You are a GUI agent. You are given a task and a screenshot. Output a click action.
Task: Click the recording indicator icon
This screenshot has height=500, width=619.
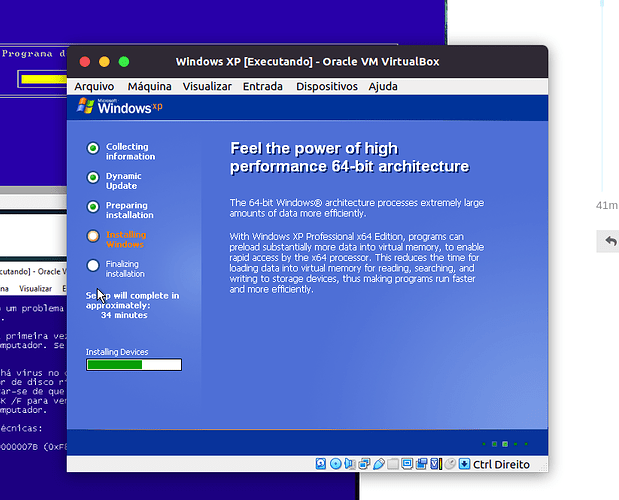coord(421,464)
